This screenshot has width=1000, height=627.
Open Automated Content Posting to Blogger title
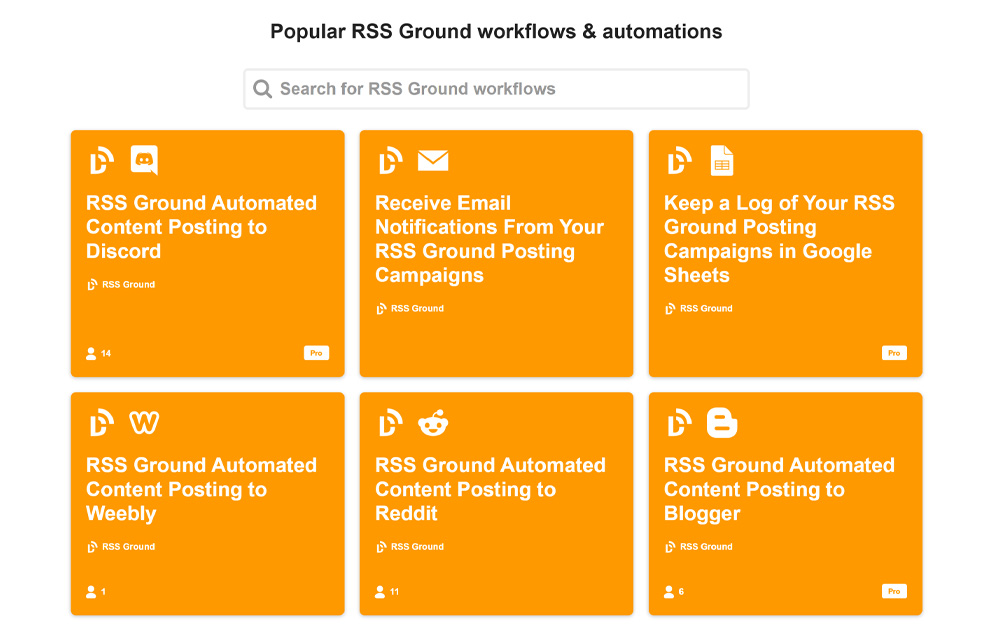[x=778, y=489]
